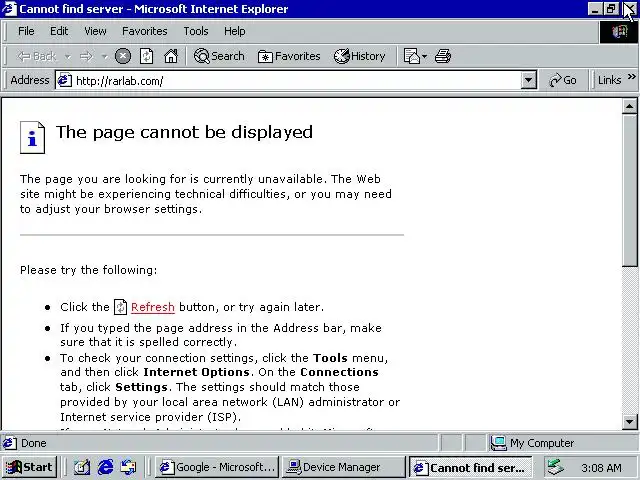640x480 pixels.
Task: Open the Tools menu
Action: [196, 31]
